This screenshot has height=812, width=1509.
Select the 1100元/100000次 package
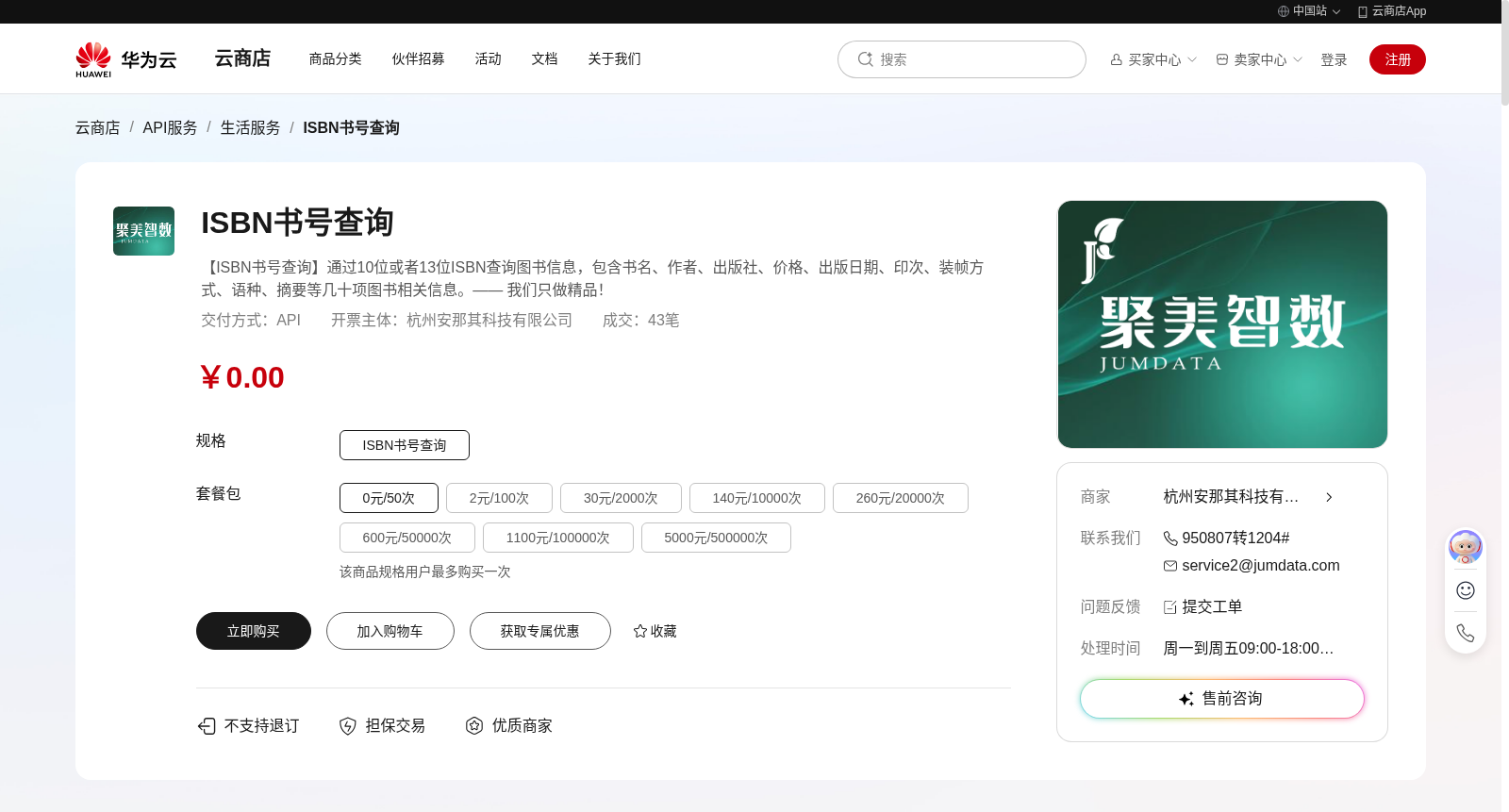click(558, 538)
